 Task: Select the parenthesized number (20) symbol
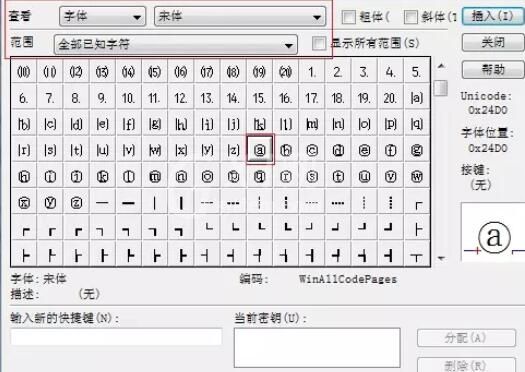(x=286, y=72)
